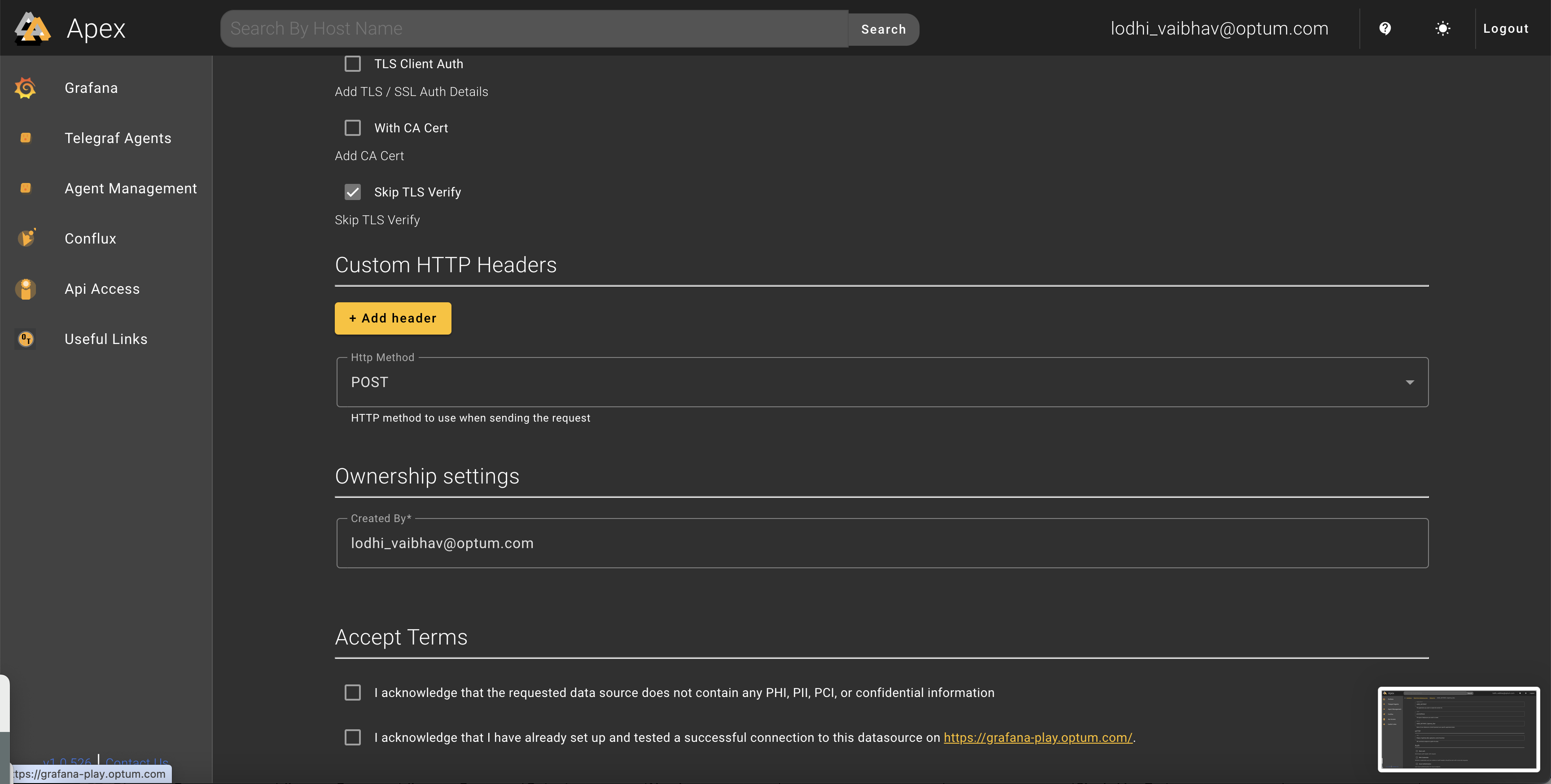Click the Search button
The width and height of the screenshot is (1551, 784).
coord(883,29)
